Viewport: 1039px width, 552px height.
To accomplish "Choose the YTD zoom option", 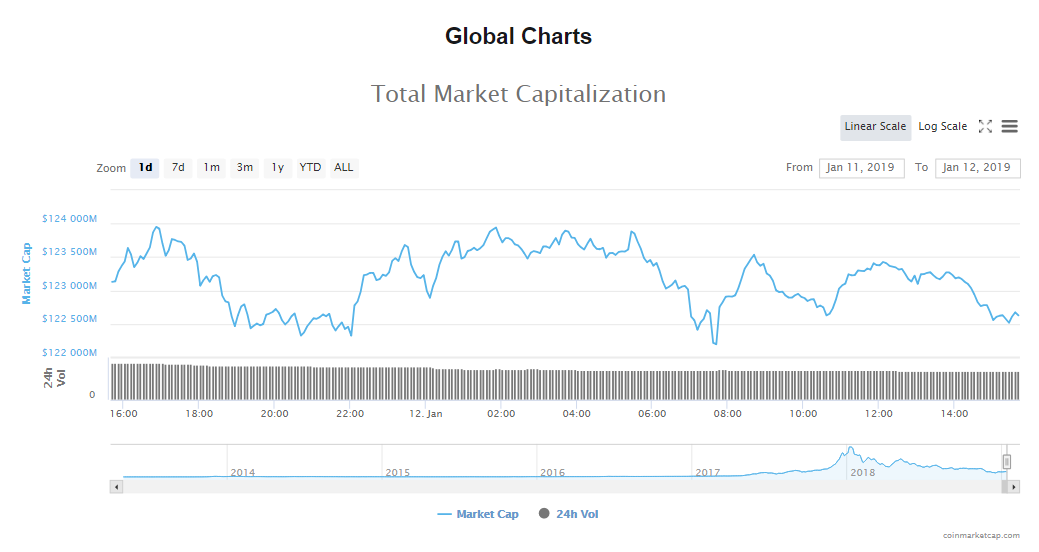I will coord(310,167).
